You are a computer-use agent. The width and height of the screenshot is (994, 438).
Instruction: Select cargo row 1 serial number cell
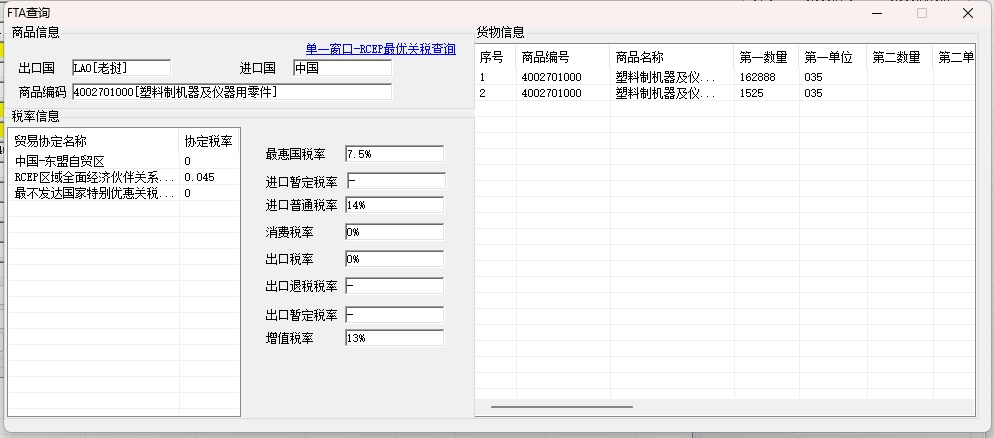496,77
